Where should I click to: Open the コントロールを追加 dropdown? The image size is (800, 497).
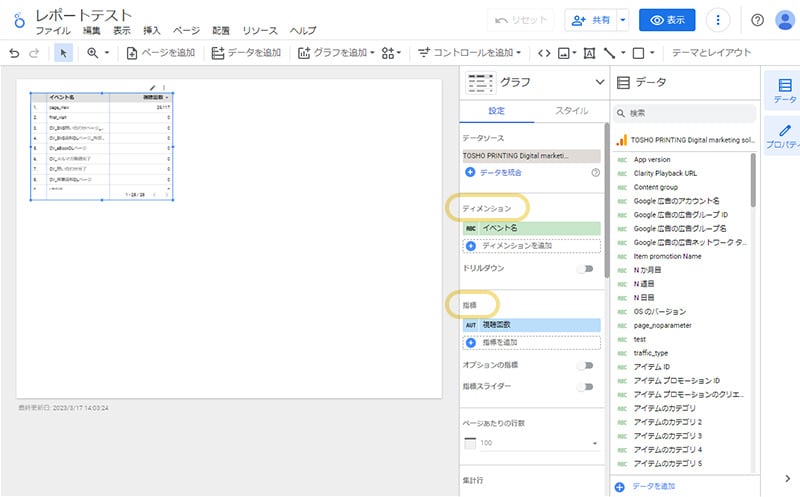pos(469,53)
